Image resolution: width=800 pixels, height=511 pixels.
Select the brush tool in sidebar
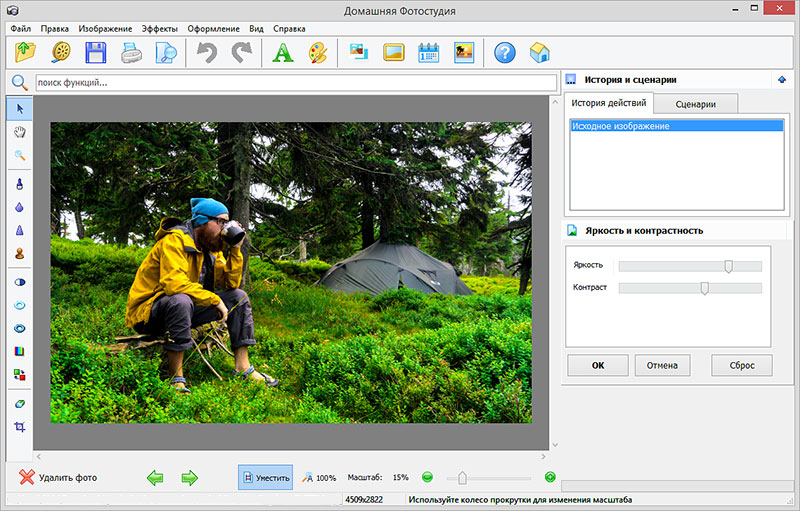pos(20,184)
